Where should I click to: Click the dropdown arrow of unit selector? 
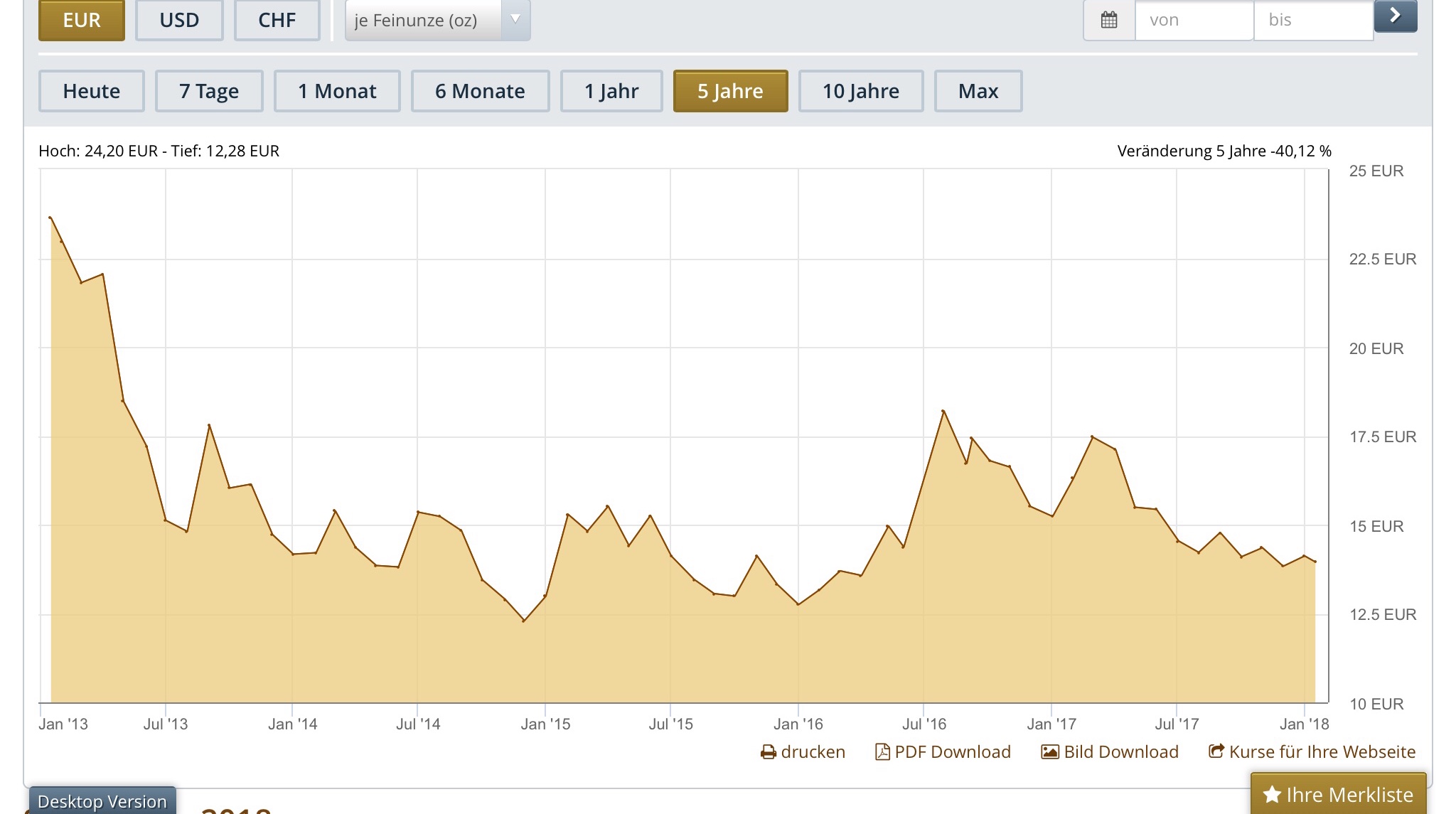[x=515, y=20]
